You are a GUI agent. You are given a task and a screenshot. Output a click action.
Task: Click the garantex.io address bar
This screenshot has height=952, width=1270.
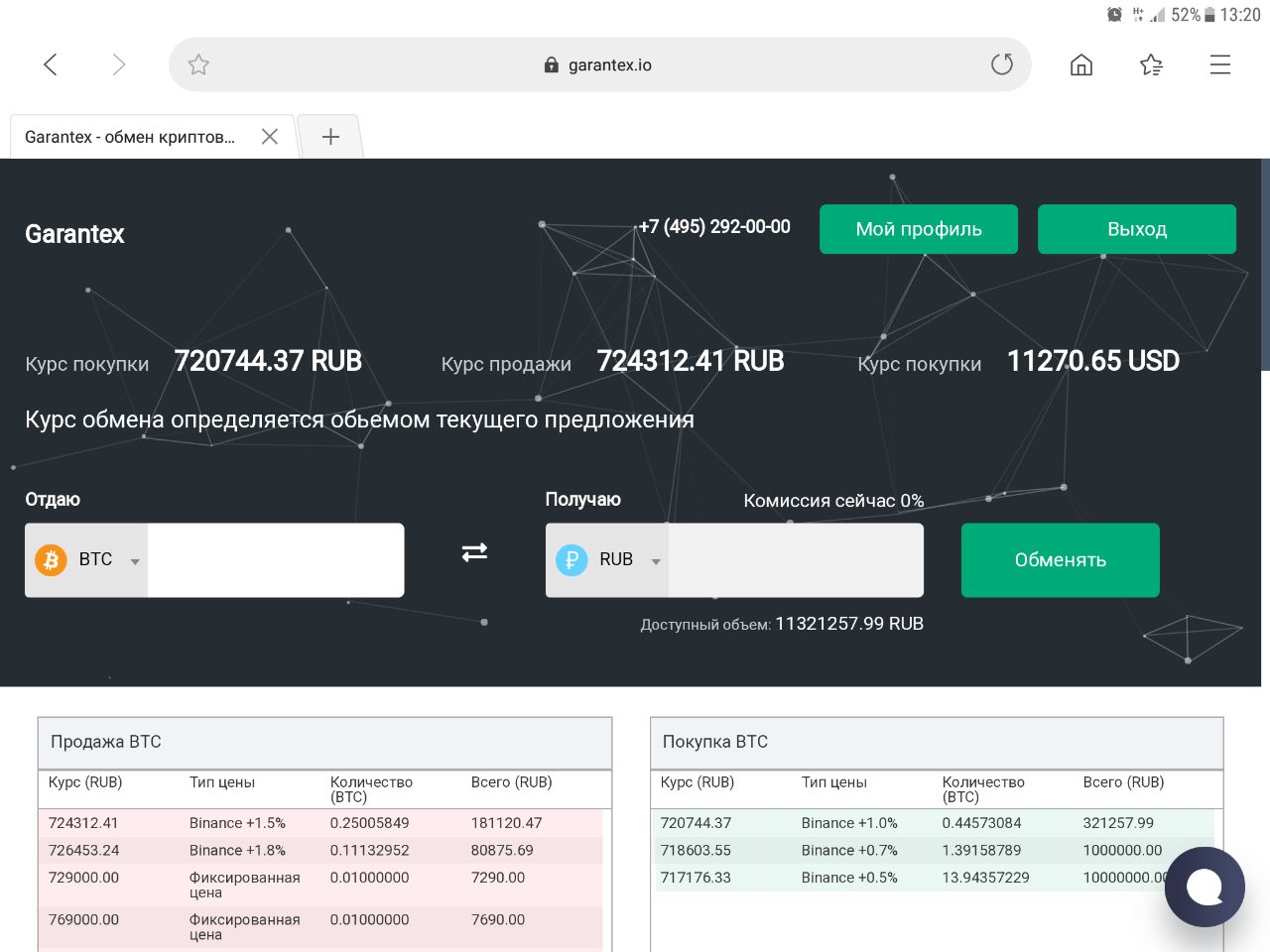[x=599, y=64]
